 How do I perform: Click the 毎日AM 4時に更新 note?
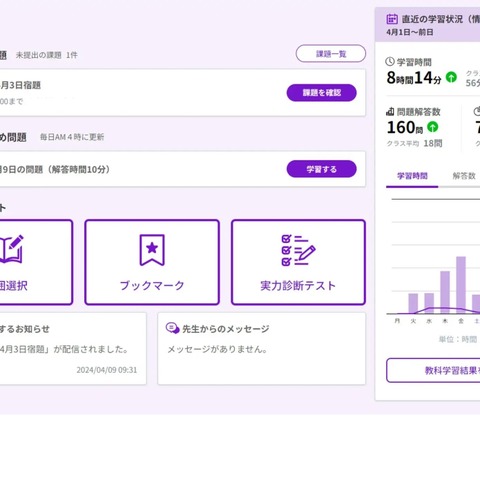(72, 137)
